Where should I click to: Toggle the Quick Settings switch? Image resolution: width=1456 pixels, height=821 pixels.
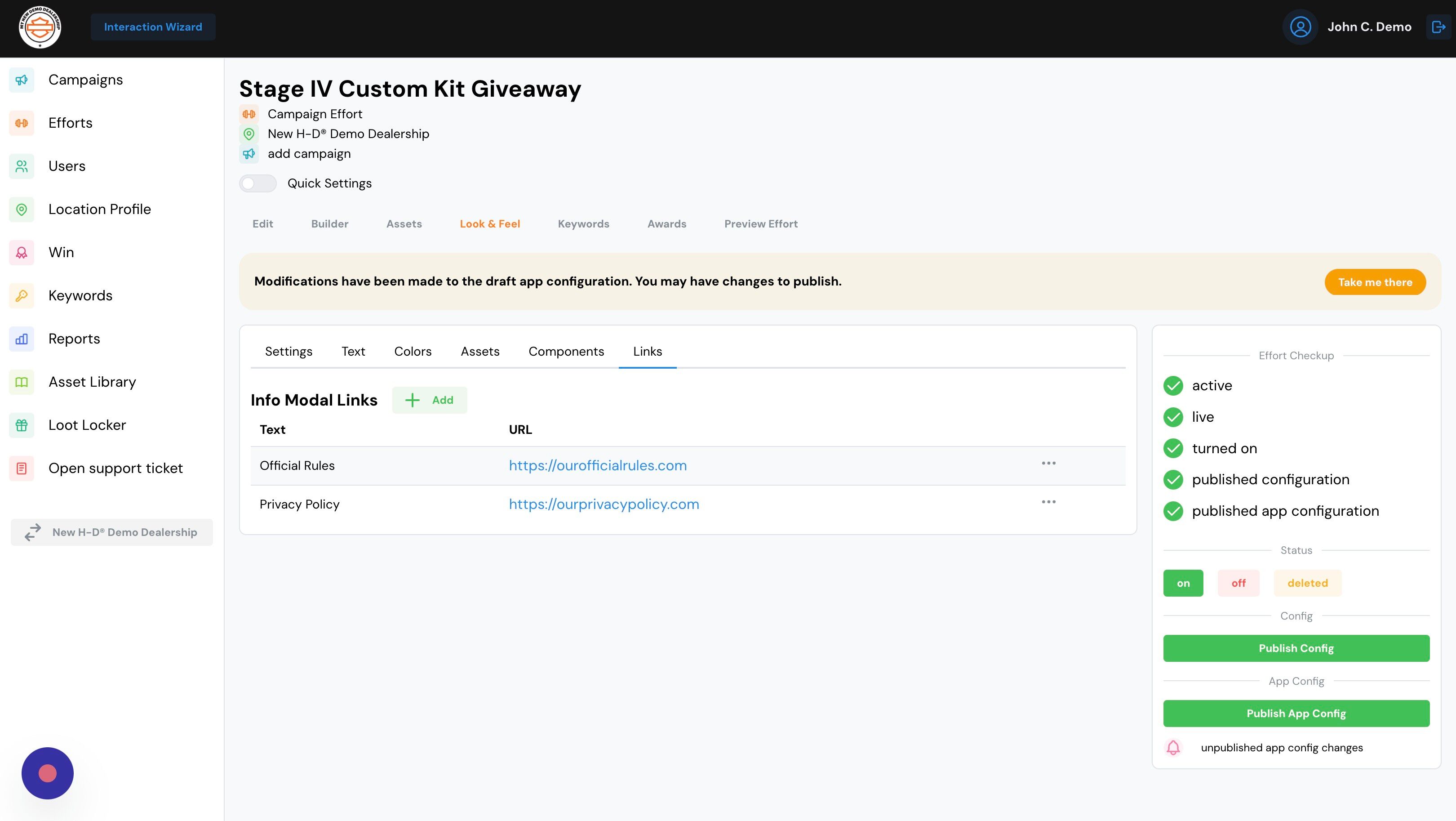coord(258,183)
